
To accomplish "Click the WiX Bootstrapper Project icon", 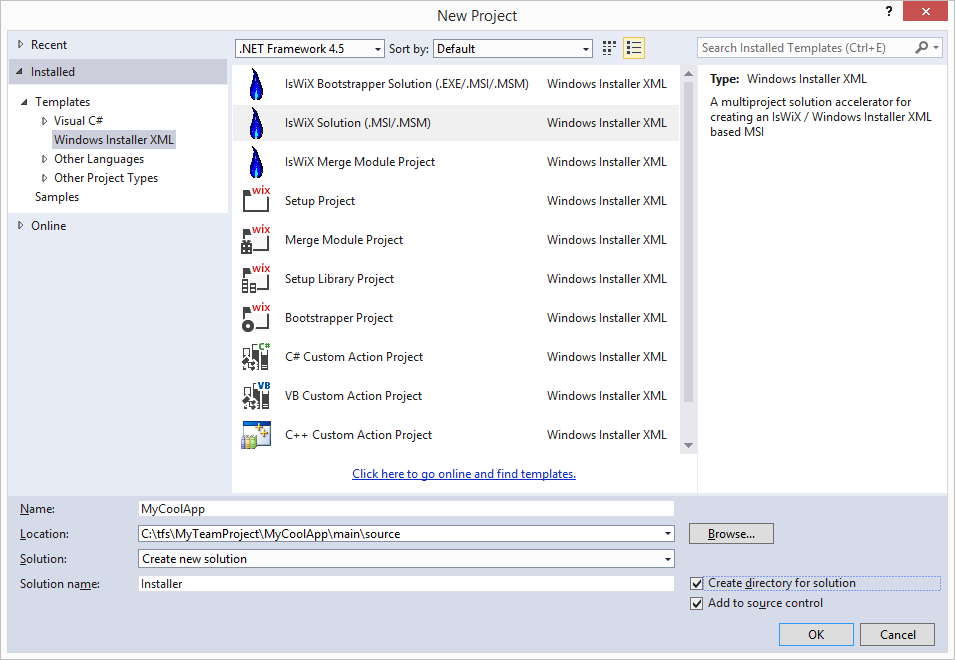I will pos(256,317).
